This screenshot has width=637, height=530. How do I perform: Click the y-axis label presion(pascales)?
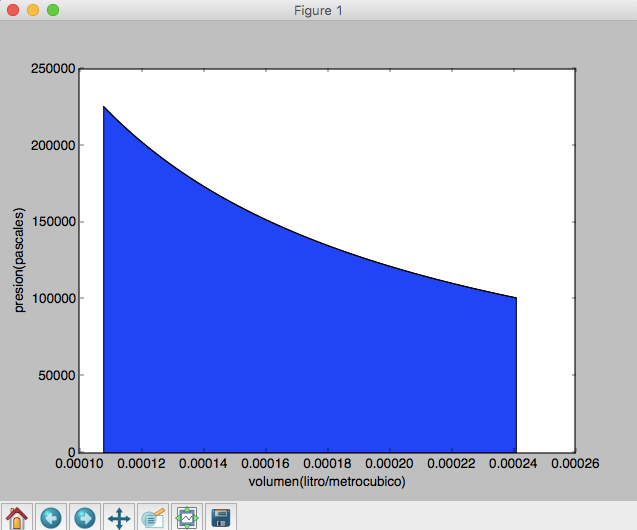(x=19, y=260)
